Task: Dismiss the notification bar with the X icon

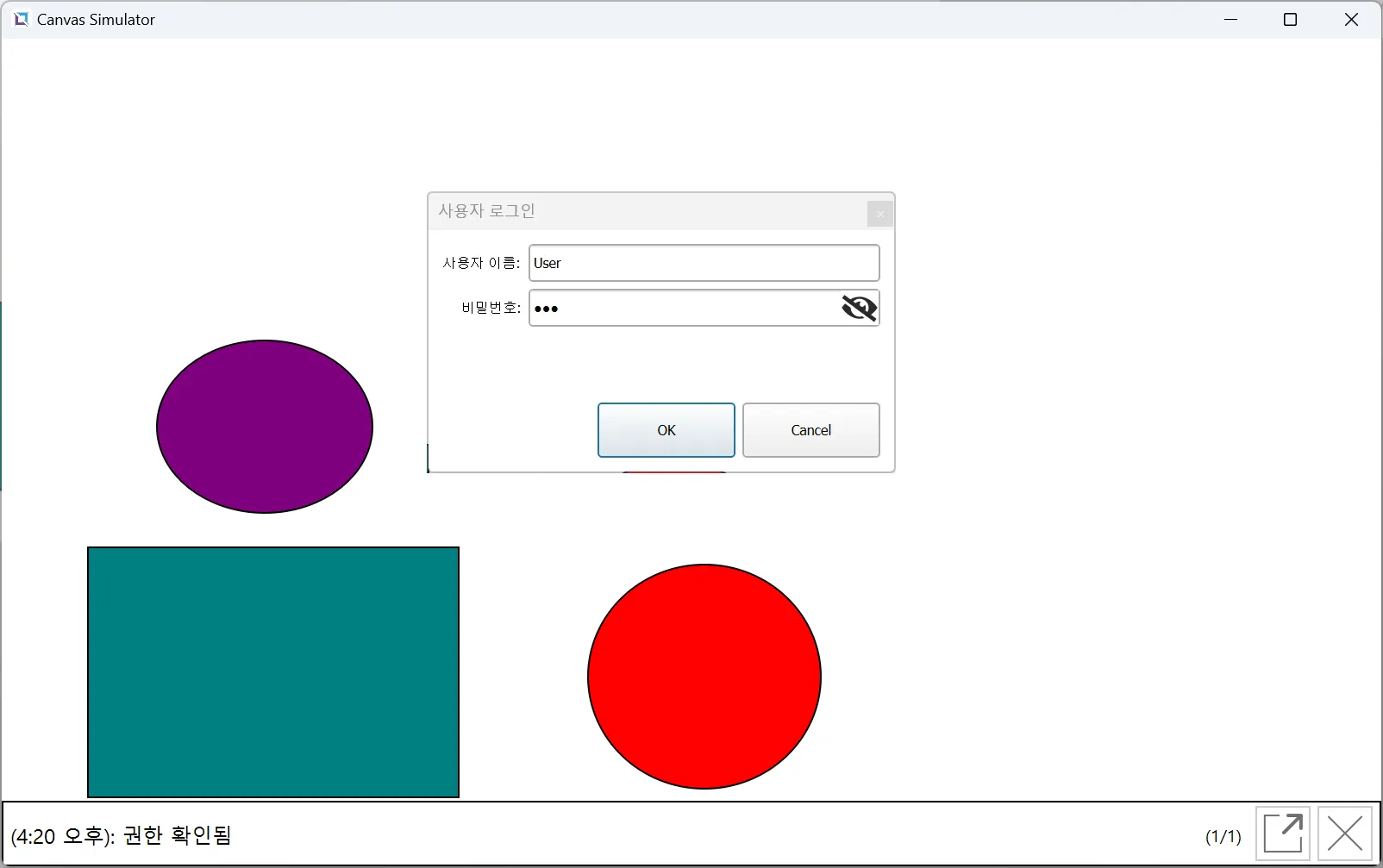Action: [x=1344, y=834]
